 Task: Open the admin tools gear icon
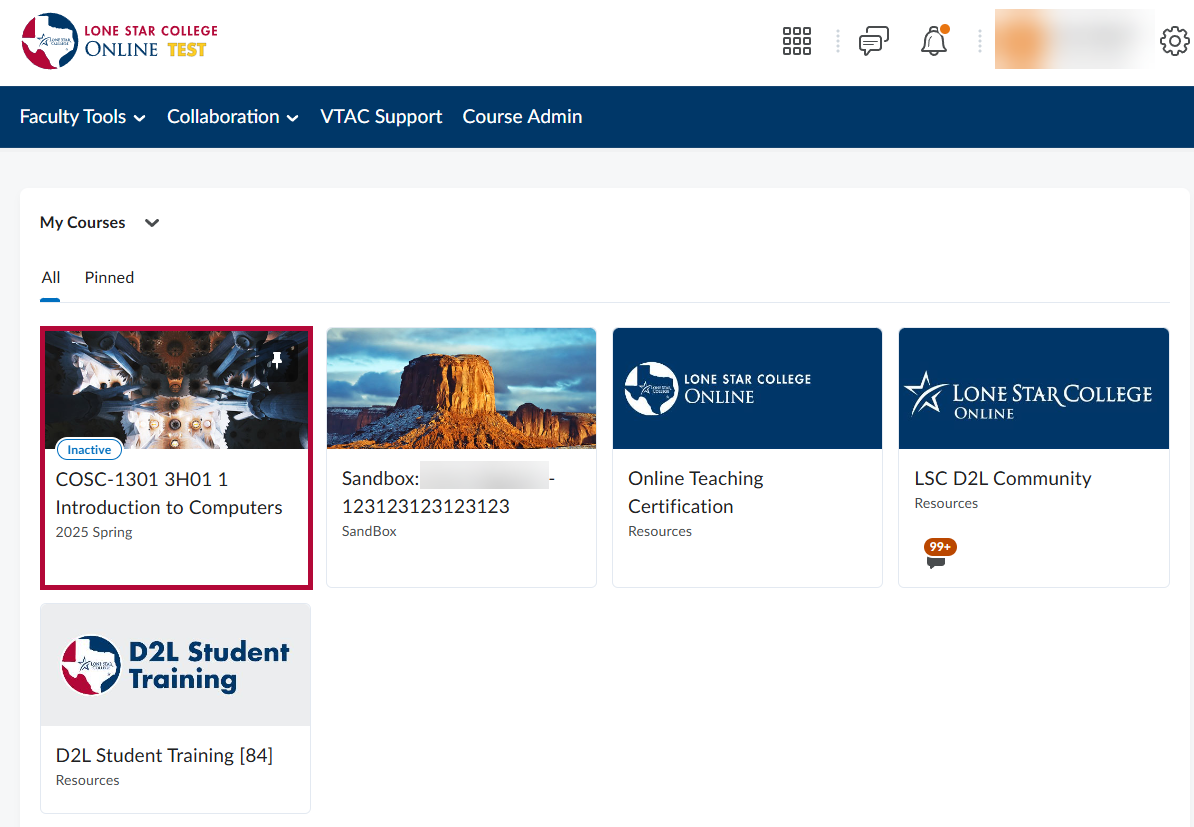point(1174,41)
